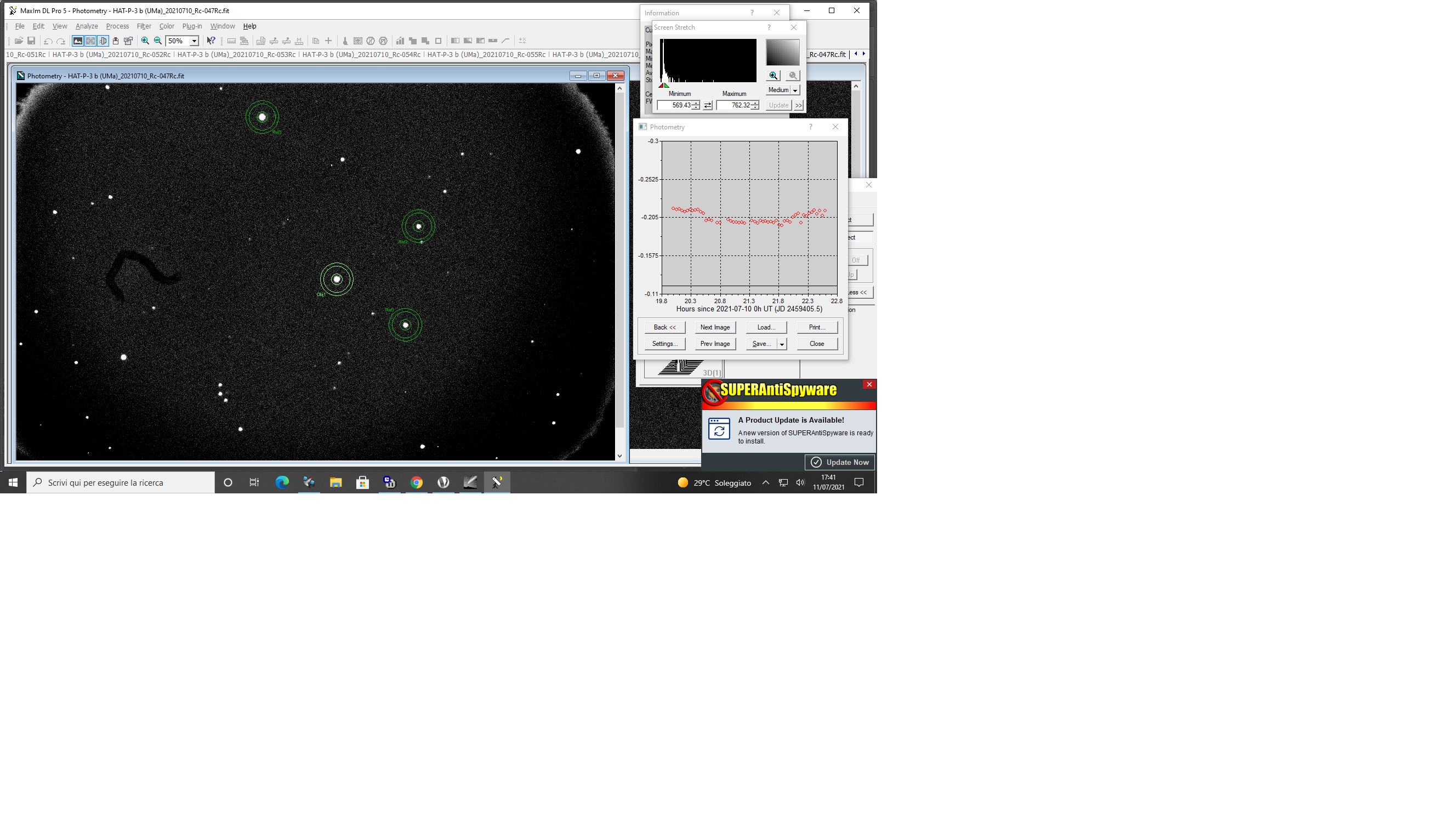Toggle the third highlighted view toolbar button
This screenshot has height=819, width=1456.
point(103,41)
